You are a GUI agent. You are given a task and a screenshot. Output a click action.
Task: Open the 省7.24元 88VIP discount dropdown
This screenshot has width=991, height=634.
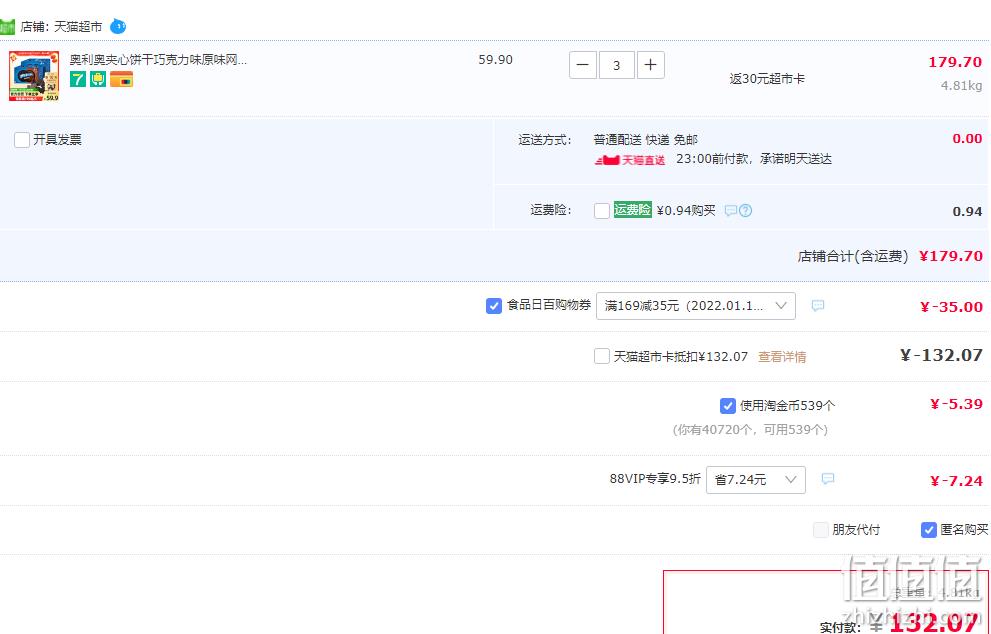coord(755,480)
